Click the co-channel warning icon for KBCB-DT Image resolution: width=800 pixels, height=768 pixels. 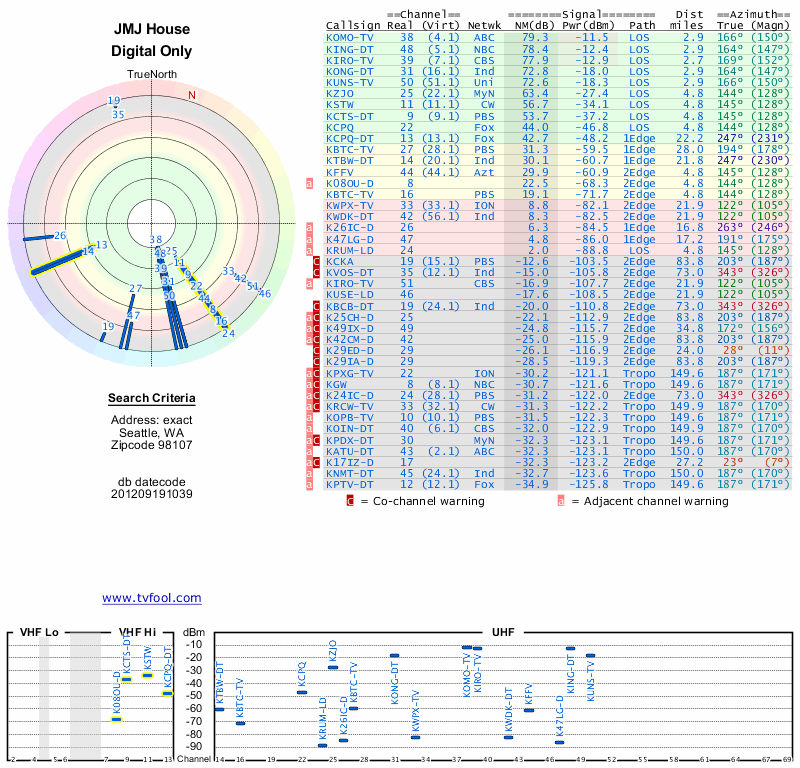point(316,307)
